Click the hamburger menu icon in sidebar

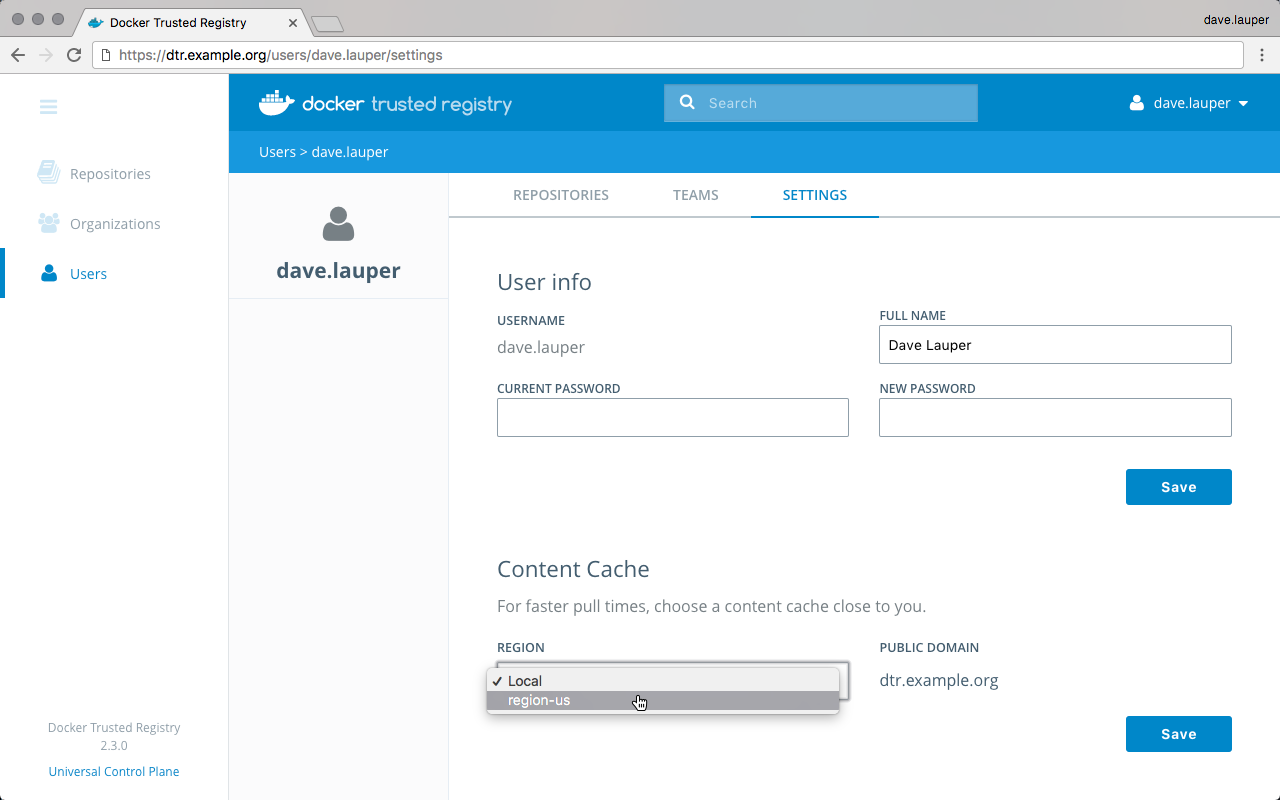pyautogui.click(x=48, y=107)
